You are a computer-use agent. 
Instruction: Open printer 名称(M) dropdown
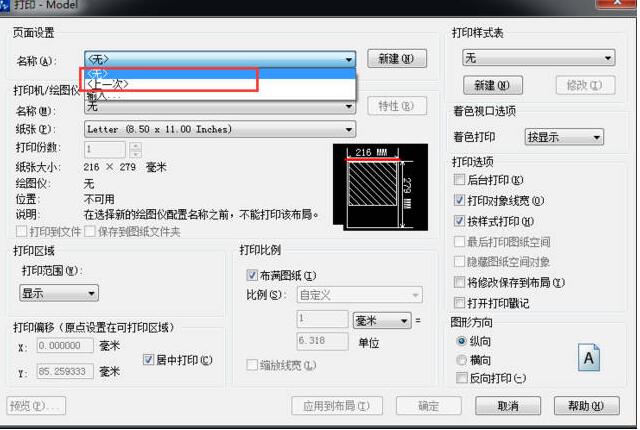point(220,108)
